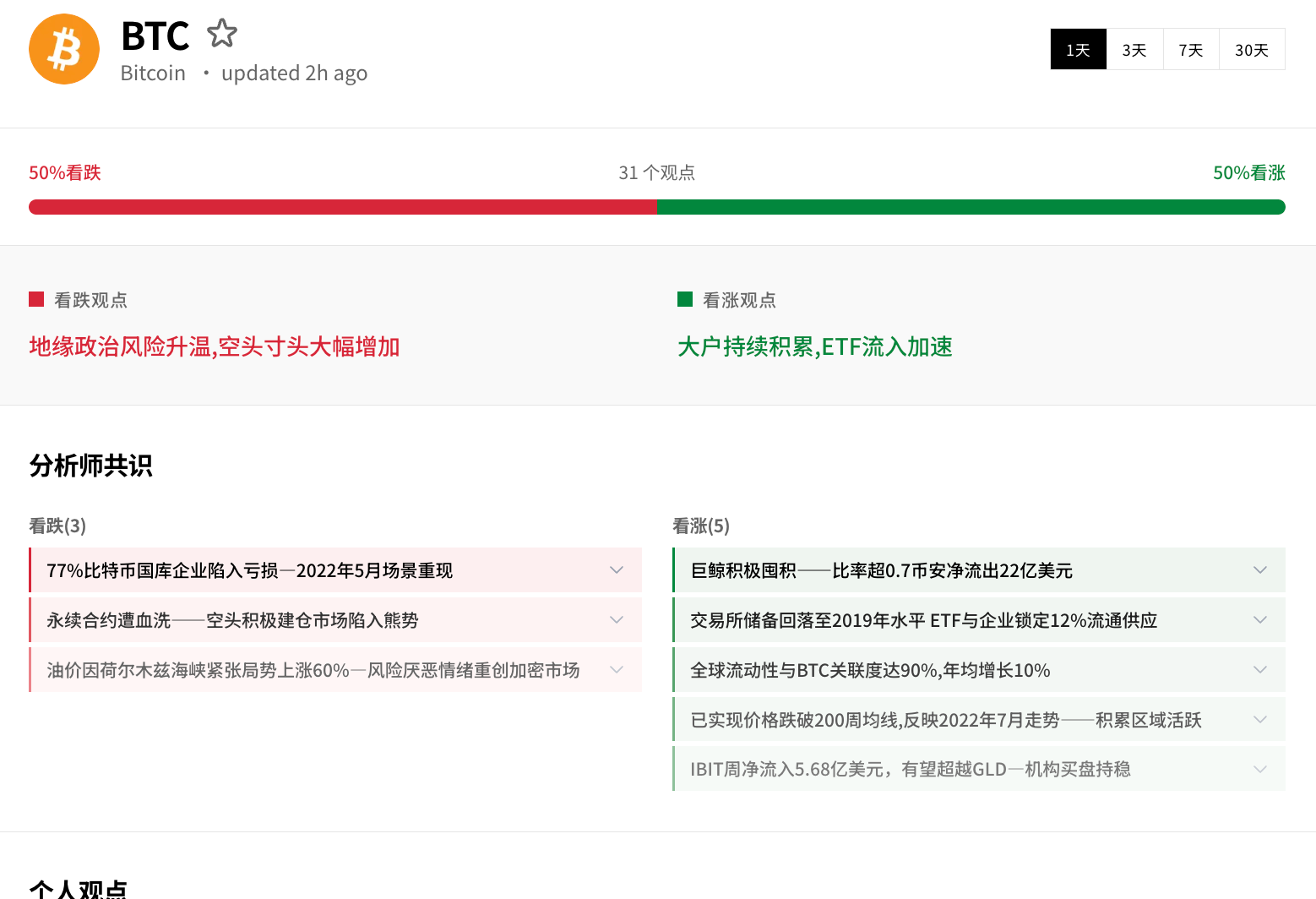Click the 31 个观点 count label

point(656,173)
